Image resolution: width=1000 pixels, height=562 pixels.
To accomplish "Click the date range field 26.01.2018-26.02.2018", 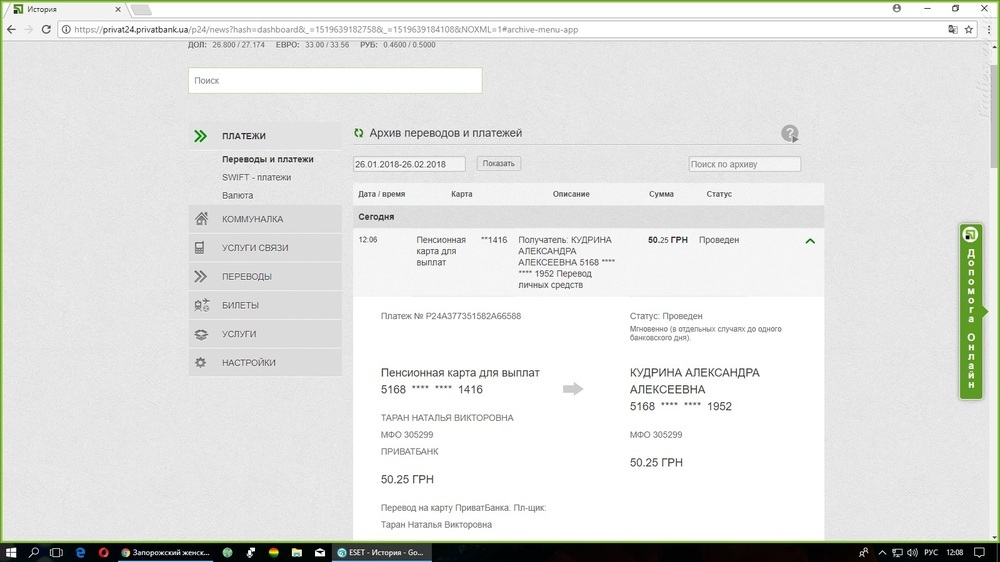I will (x=409, y=164).
